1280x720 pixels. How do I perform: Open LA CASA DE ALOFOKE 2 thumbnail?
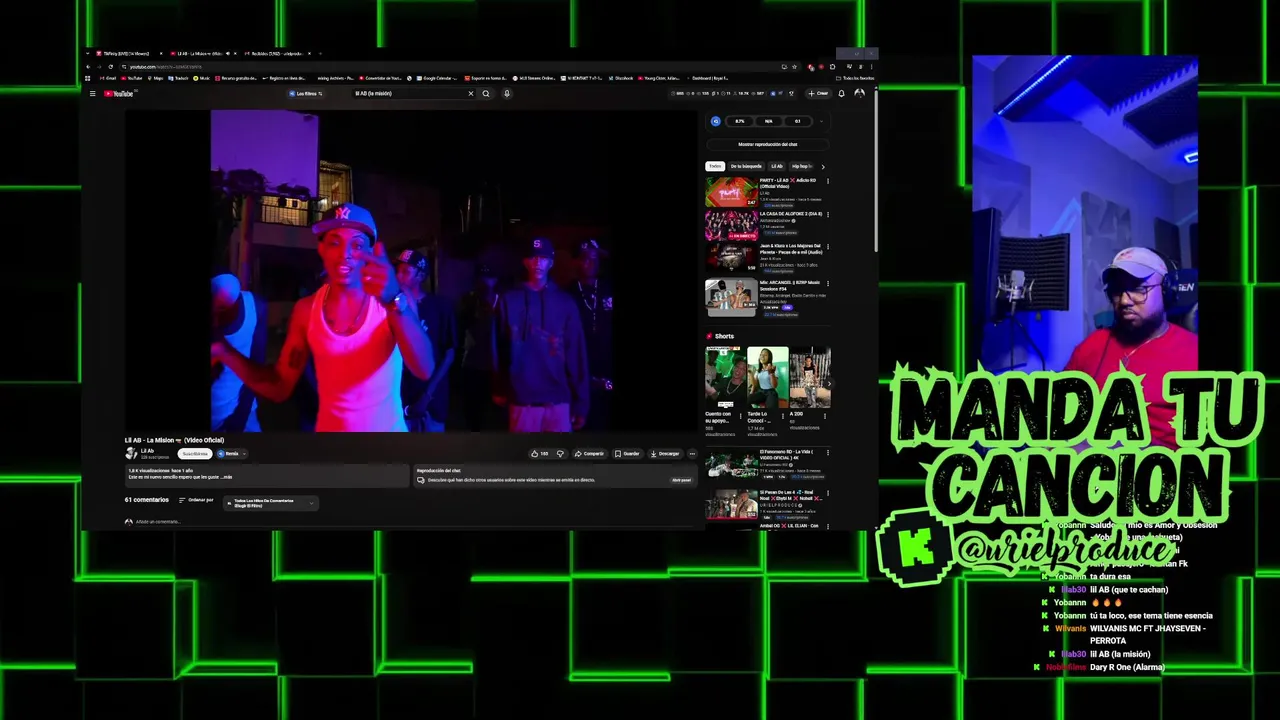tap(732, 226)
